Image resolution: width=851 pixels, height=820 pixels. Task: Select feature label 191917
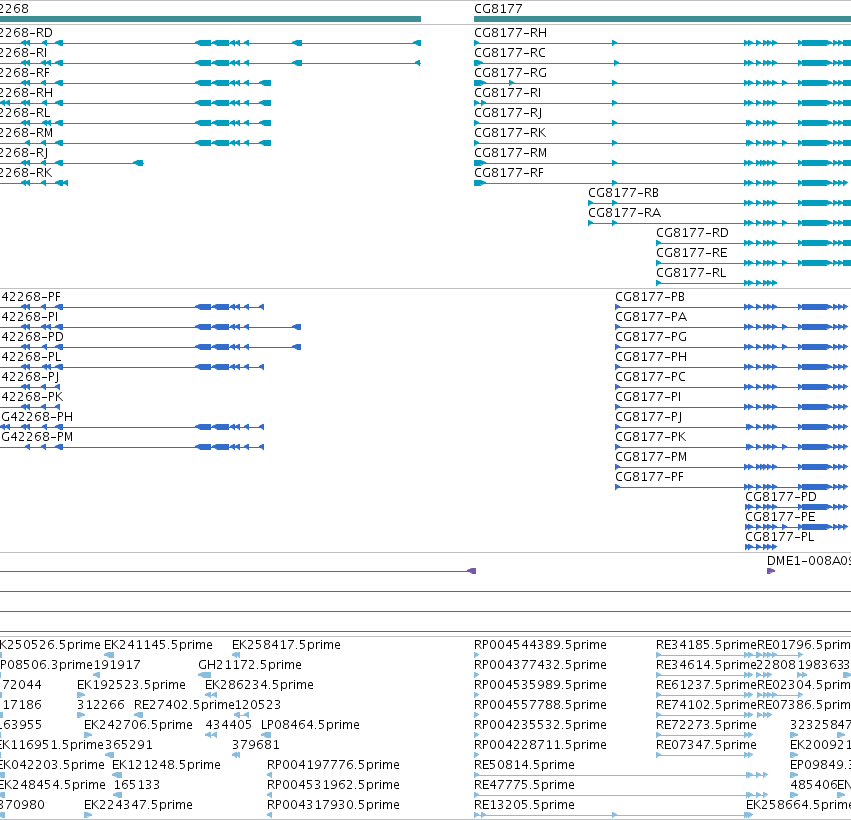pos(117,665)
